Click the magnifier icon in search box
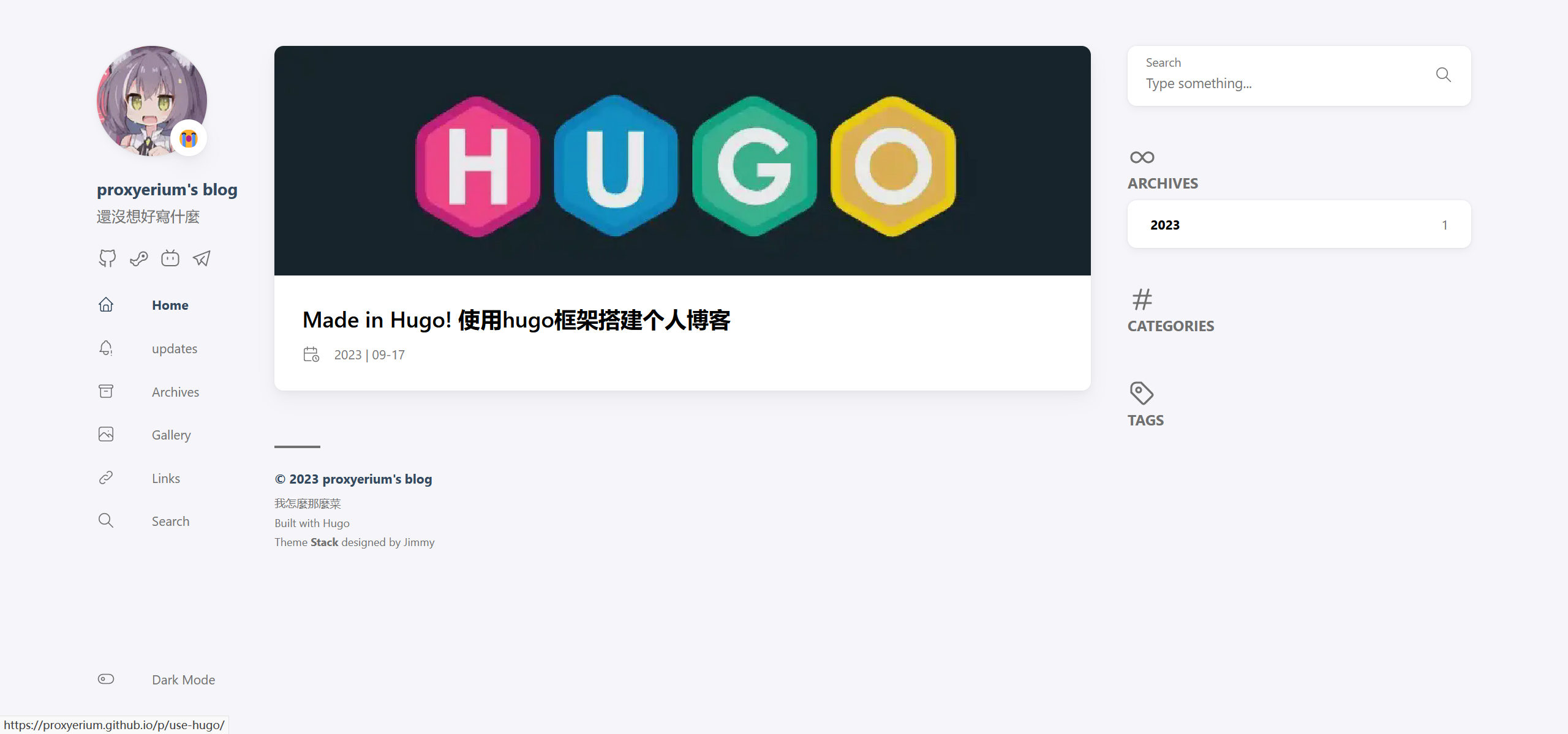The height and width of the screenshot is (734, 1568). tap(1443, 75)
